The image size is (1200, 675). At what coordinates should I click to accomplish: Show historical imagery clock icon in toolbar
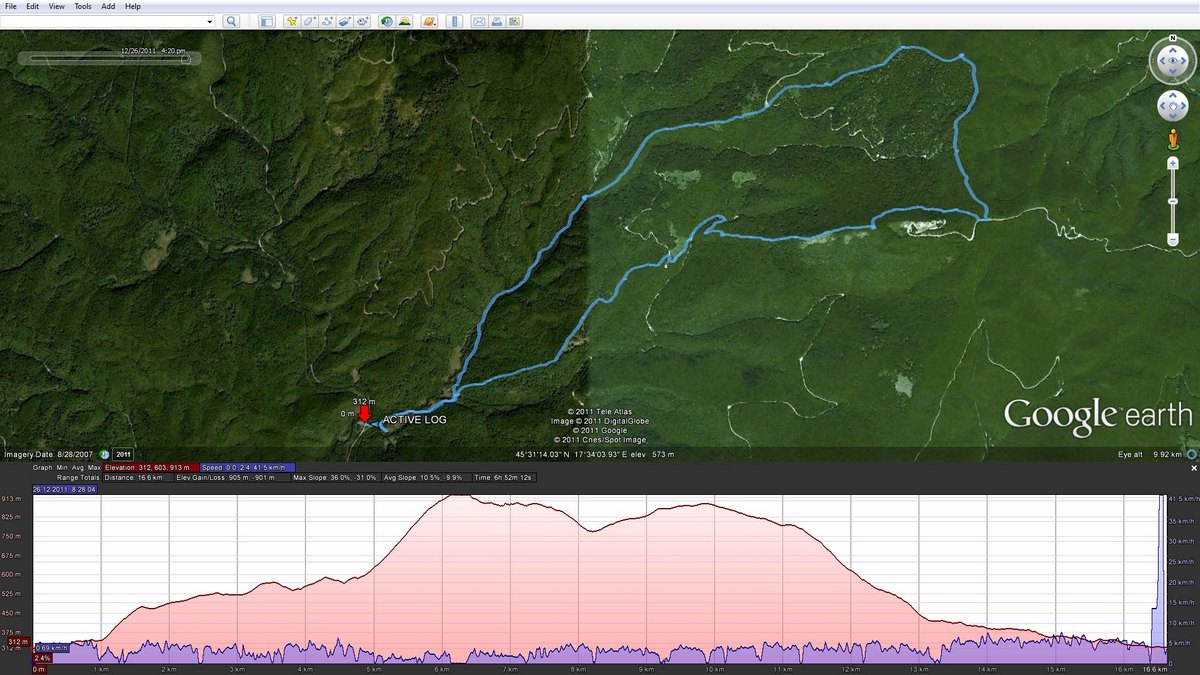tap(386, 20)
